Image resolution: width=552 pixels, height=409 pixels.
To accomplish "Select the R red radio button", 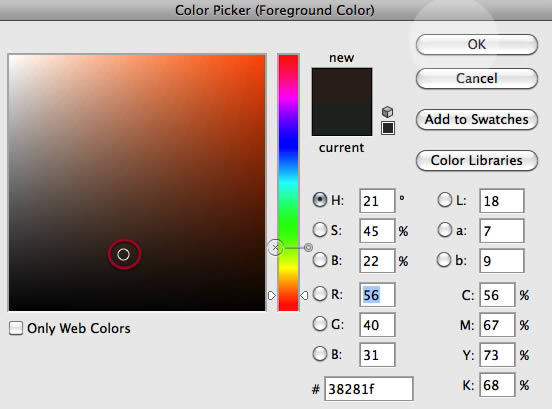I will pos(320,294).
